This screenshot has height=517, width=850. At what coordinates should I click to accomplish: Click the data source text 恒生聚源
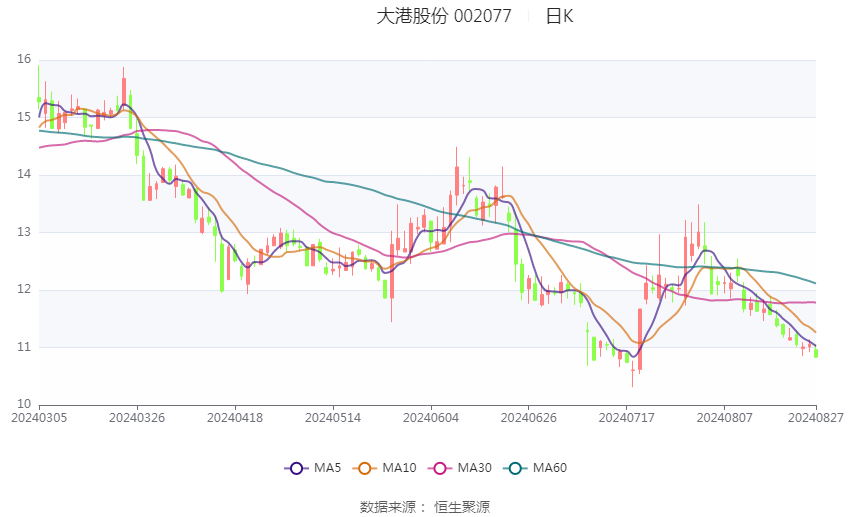(462, 507)
